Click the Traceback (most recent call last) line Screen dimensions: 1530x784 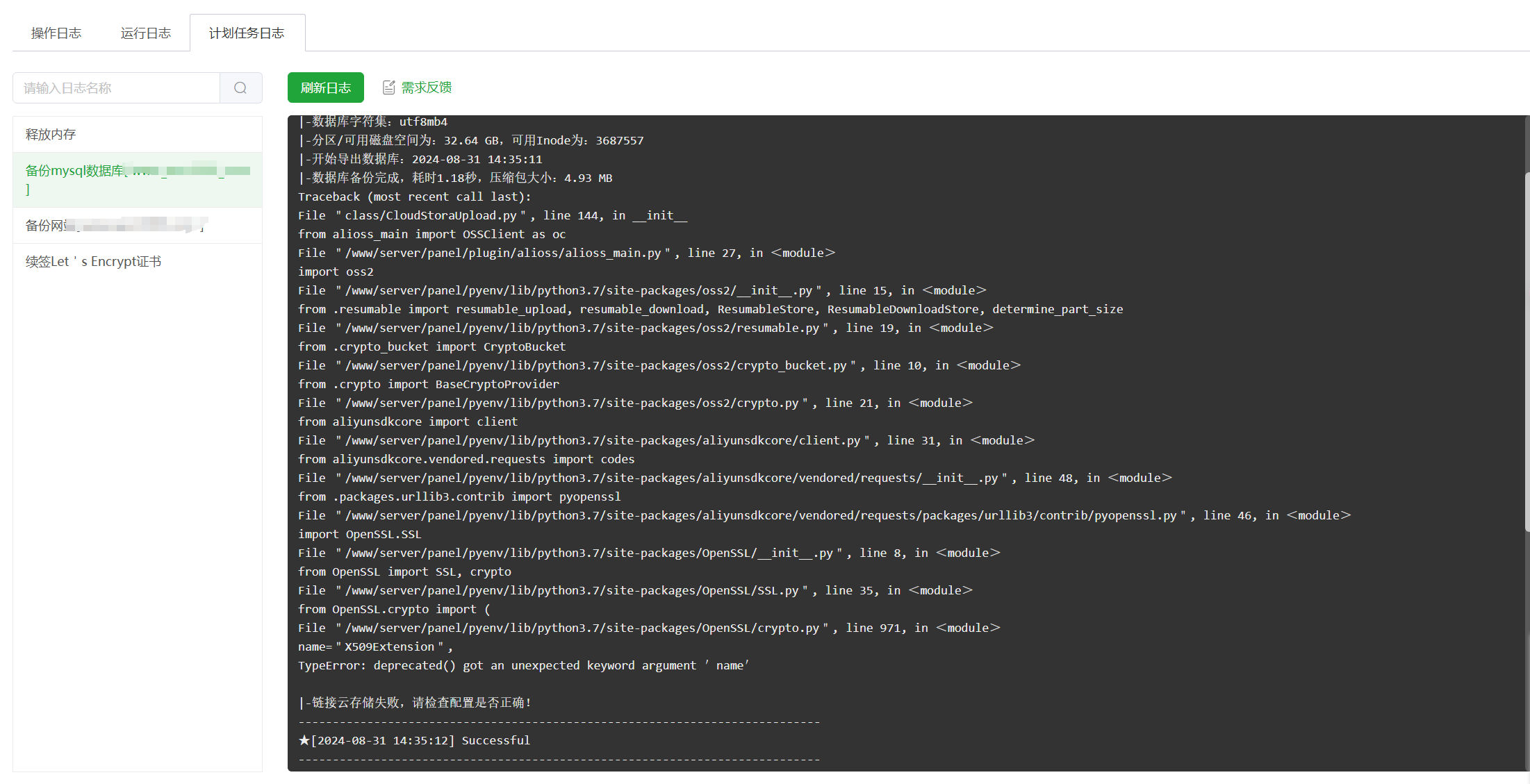pyautogui.click(x=414, y=197)
